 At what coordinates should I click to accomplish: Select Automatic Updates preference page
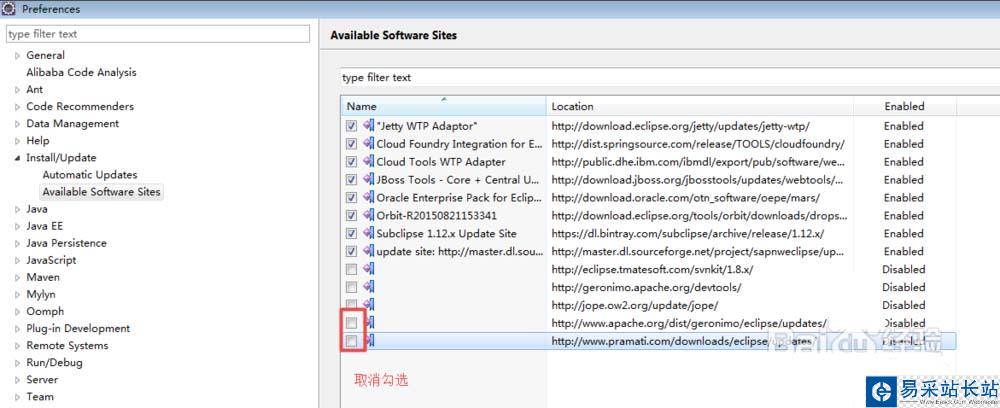90,175
